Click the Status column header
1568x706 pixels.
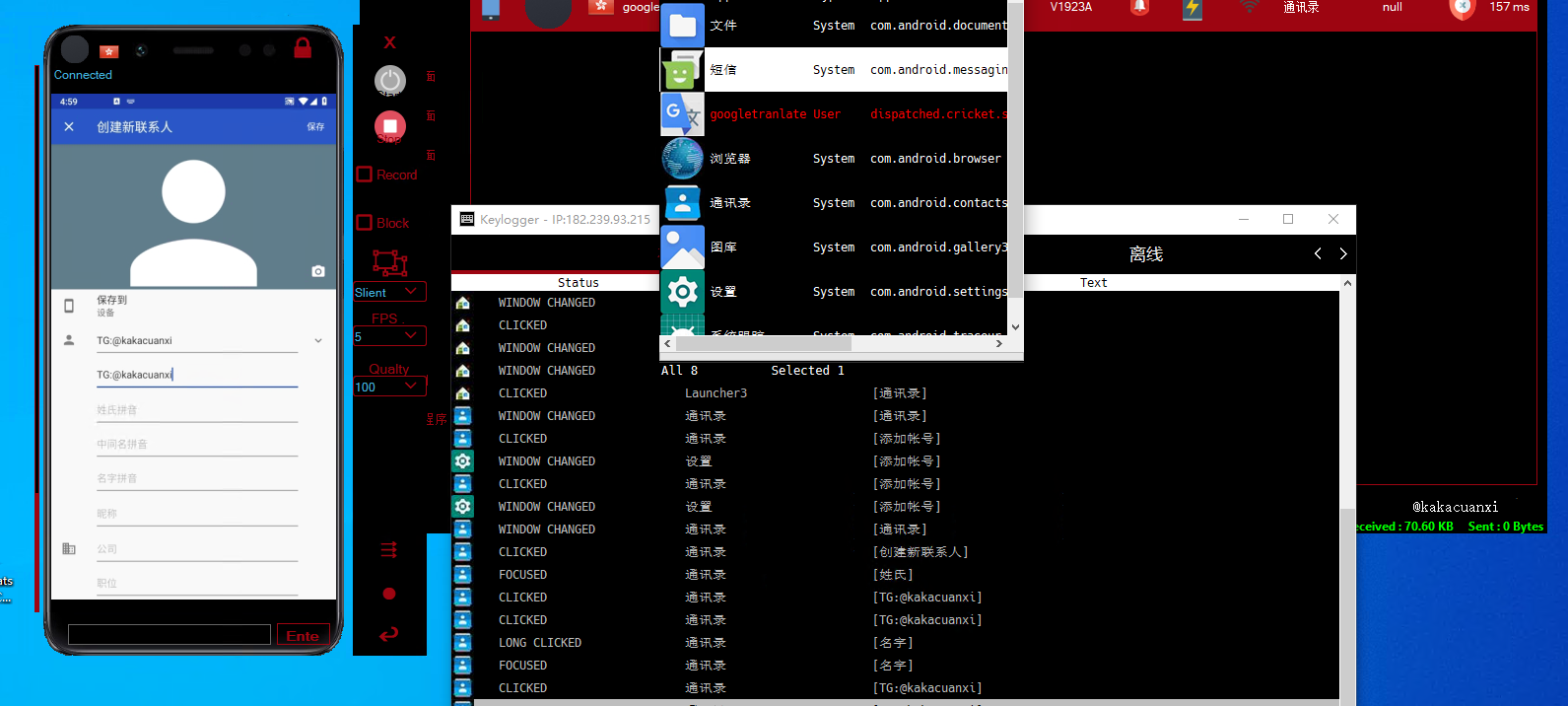coord(579,282)
